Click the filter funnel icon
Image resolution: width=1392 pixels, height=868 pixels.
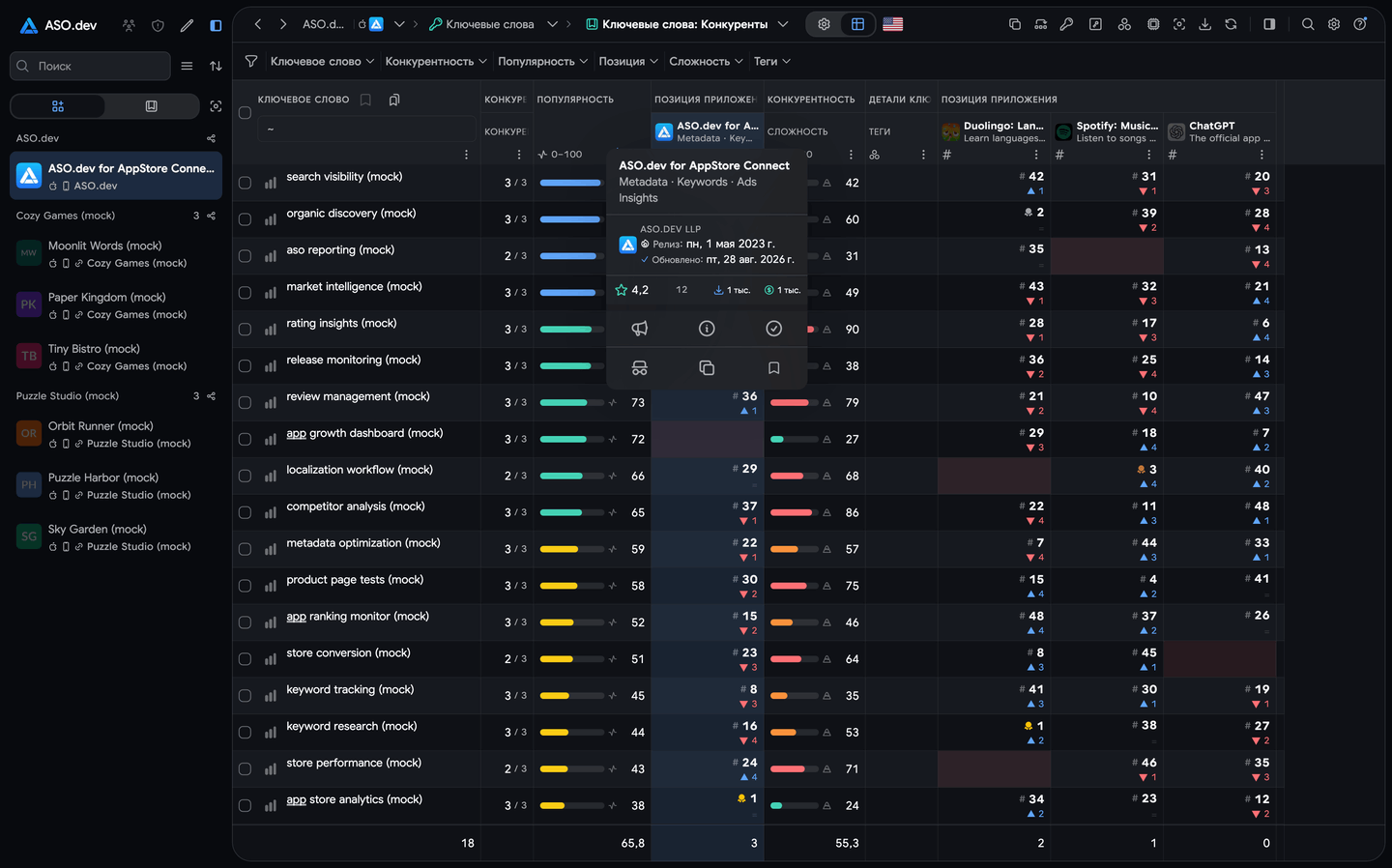(x=251, y=61)
